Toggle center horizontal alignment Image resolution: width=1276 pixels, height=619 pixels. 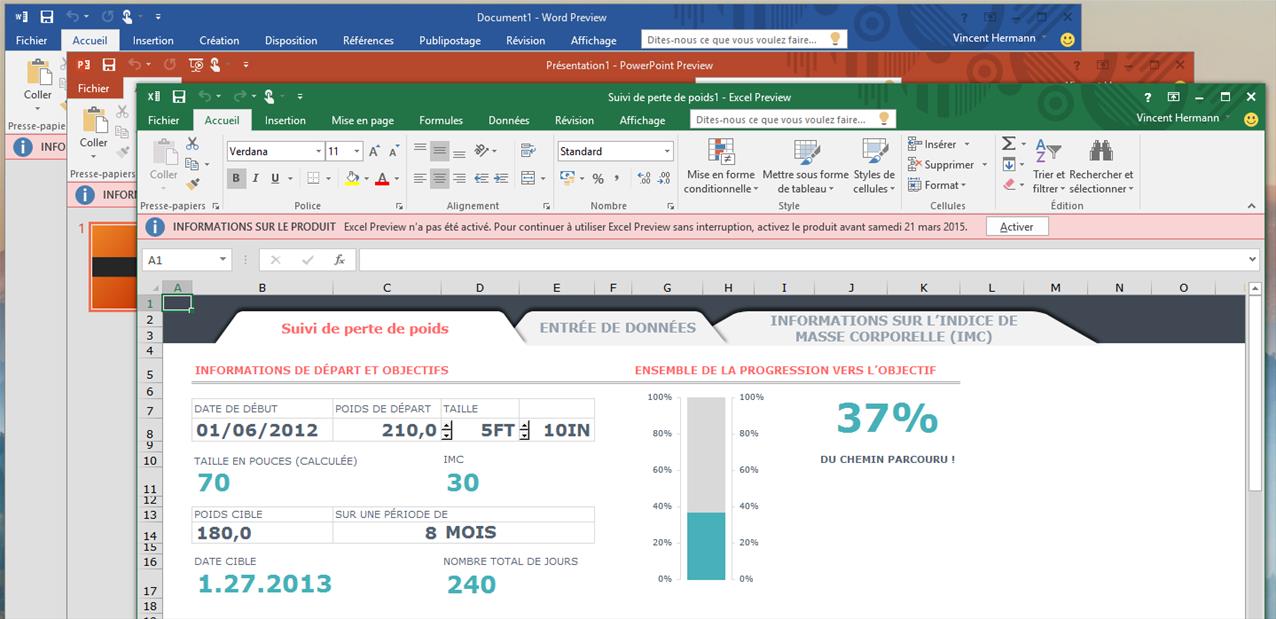click(x=439, y=179)
